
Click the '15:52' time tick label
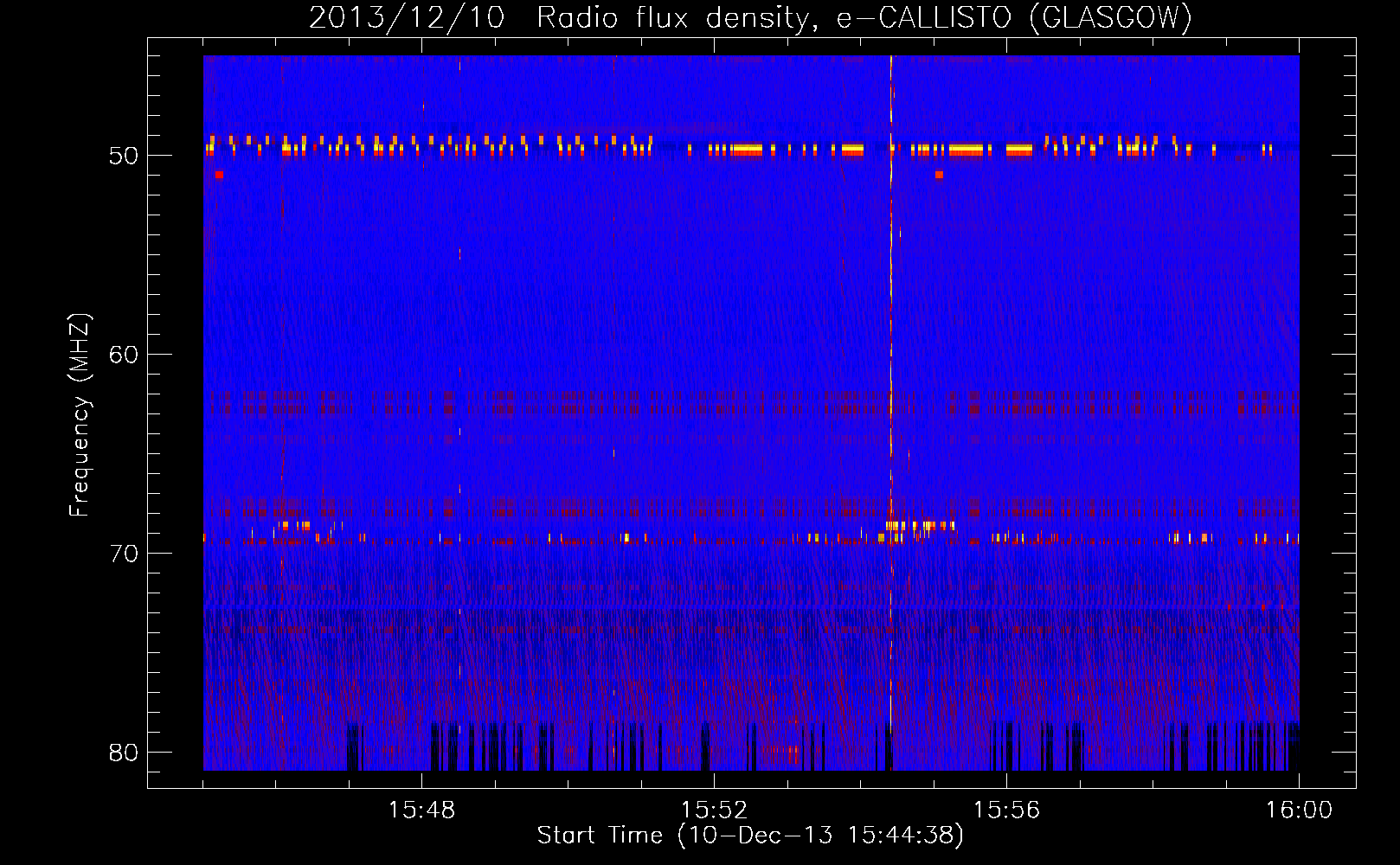coord(714,811)
